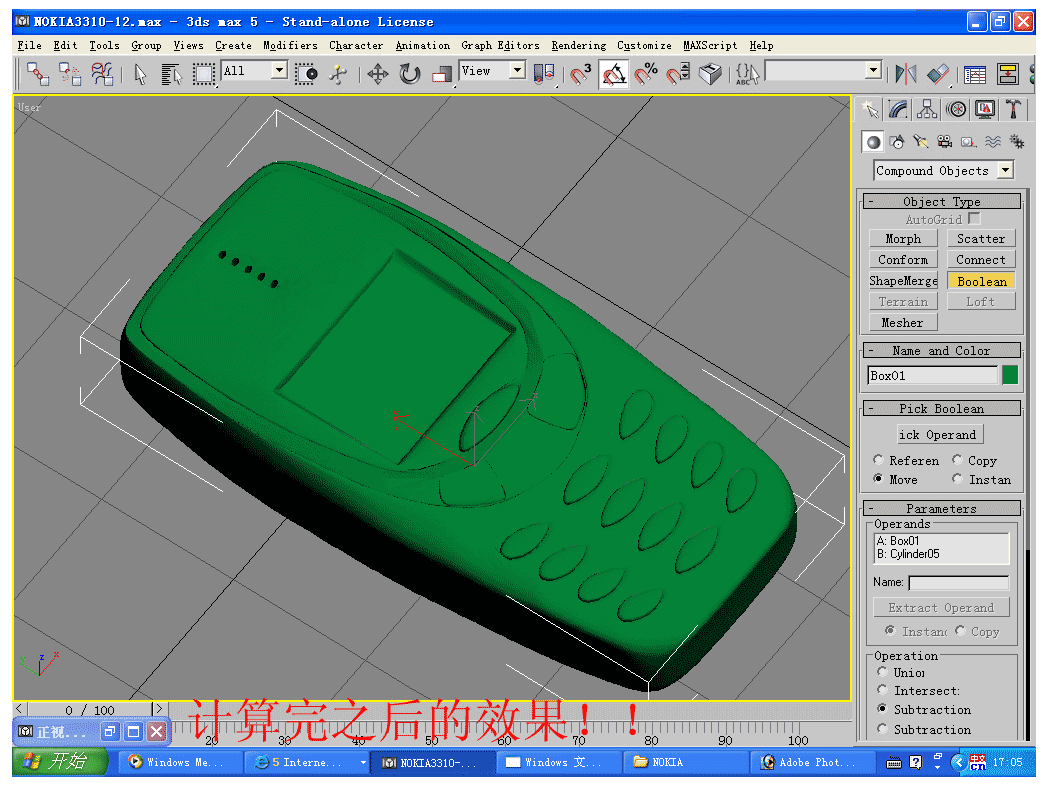Open the Modifiers menu
The width and height of the screenshot is (1049, 787).
[x=290, y=46]
